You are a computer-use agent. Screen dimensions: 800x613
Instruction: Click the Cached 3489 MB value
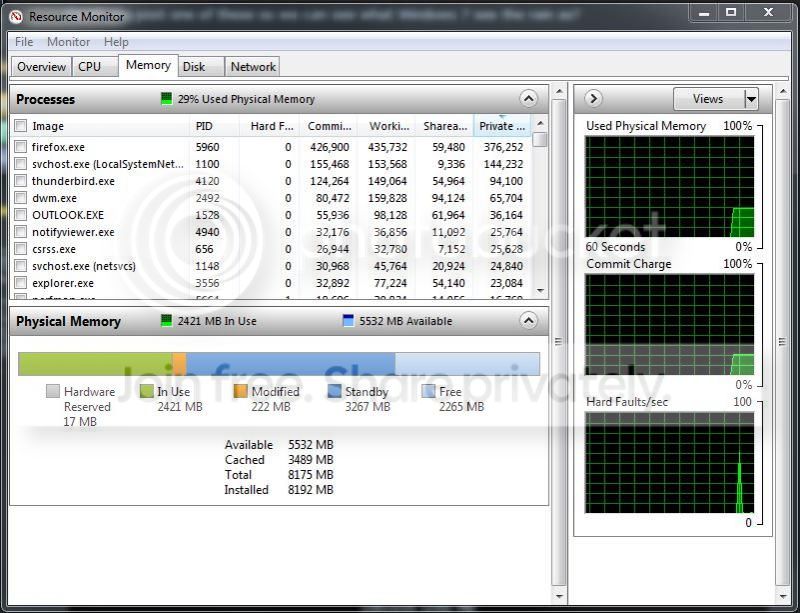pos(310,459)
